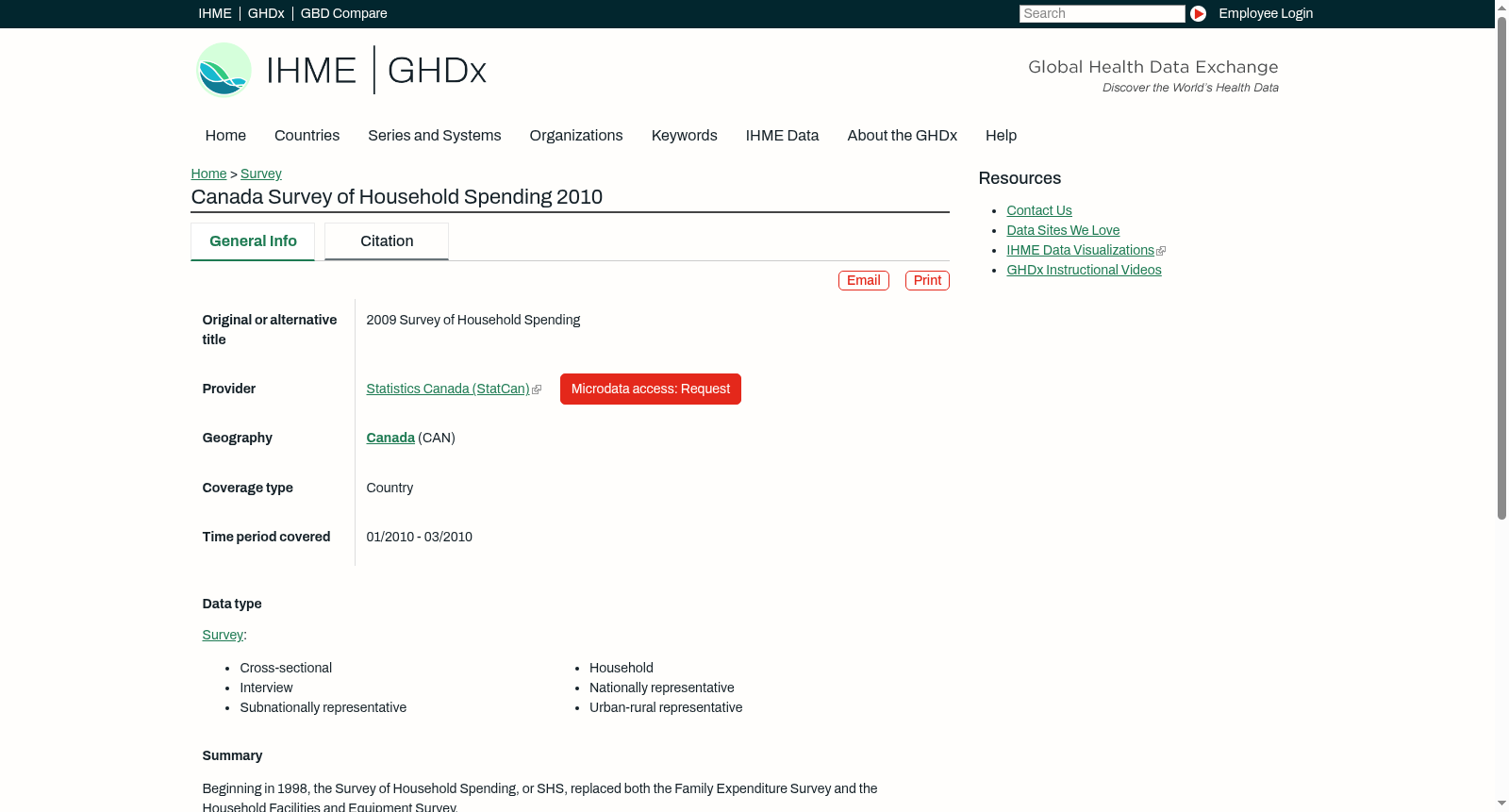Click the 'Household' list item
This screenshot has height=812, width=1509.
pos(621,669)
